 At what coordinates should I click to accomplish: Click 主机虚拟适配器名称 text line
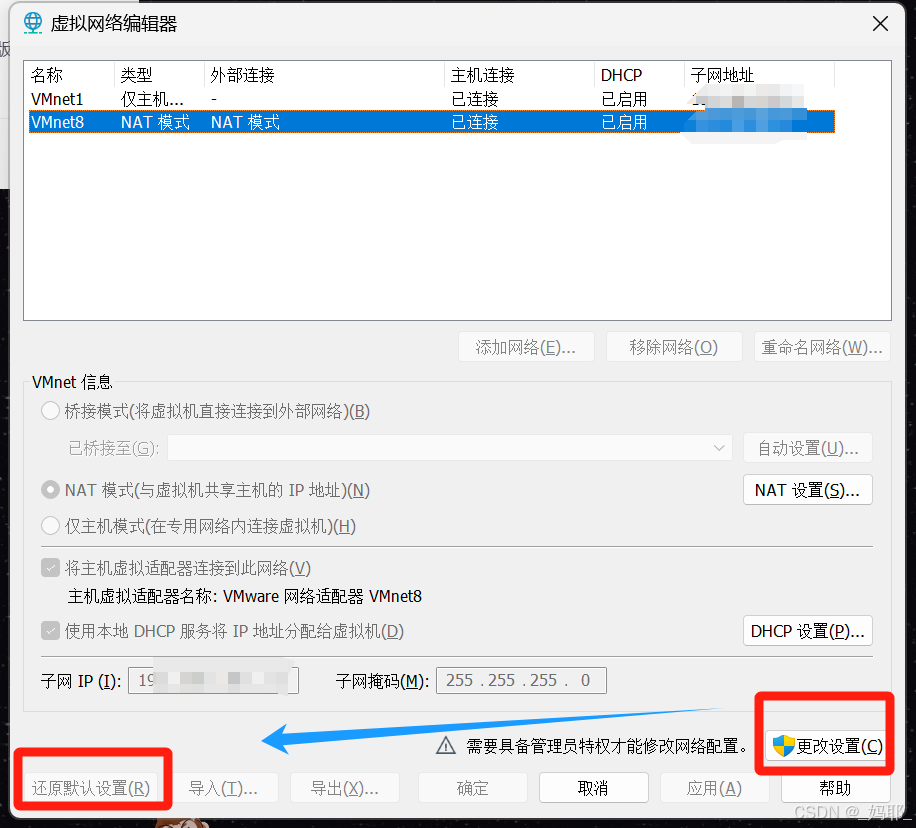point(245,596)
